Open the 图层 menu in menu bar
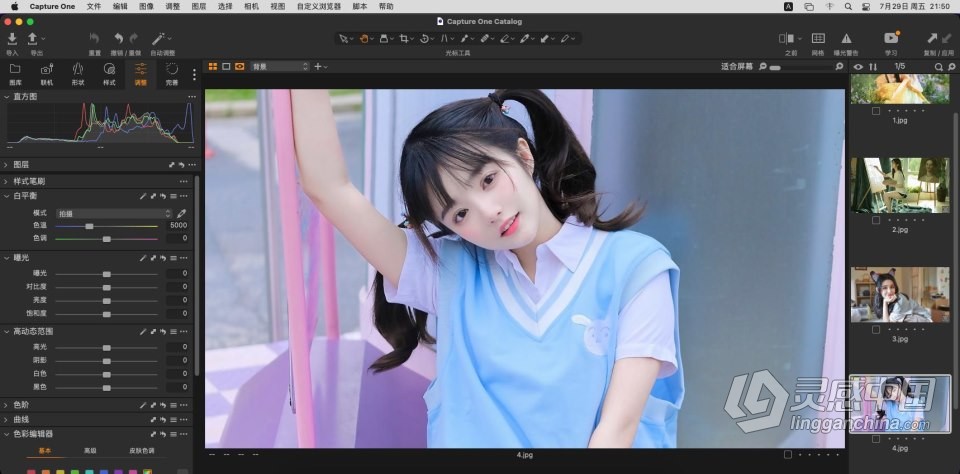 pos(199,6)
